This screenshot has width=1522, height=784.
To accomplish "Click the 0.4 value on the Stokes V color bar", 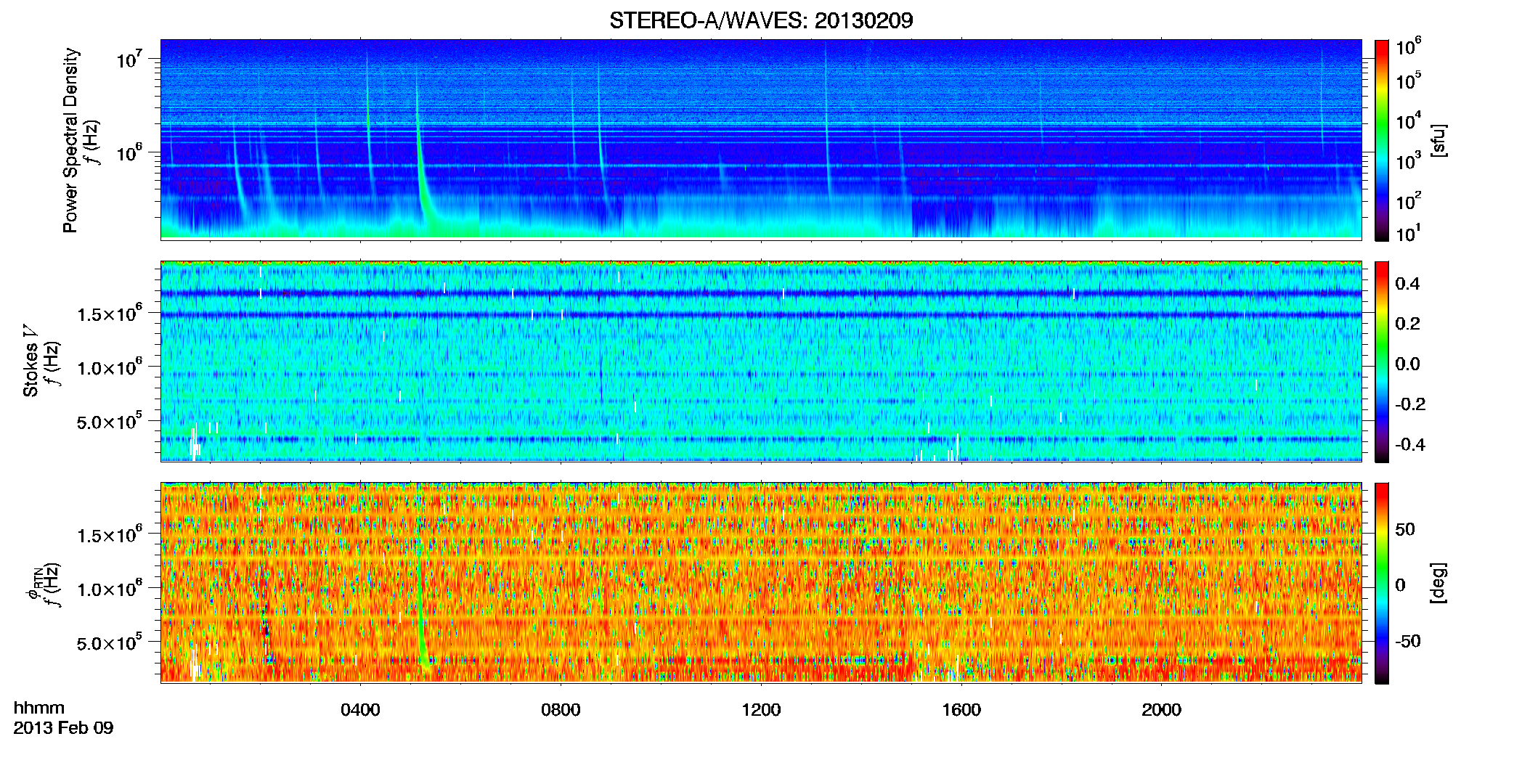I will pyautogui.click(x=1408, y=284).
